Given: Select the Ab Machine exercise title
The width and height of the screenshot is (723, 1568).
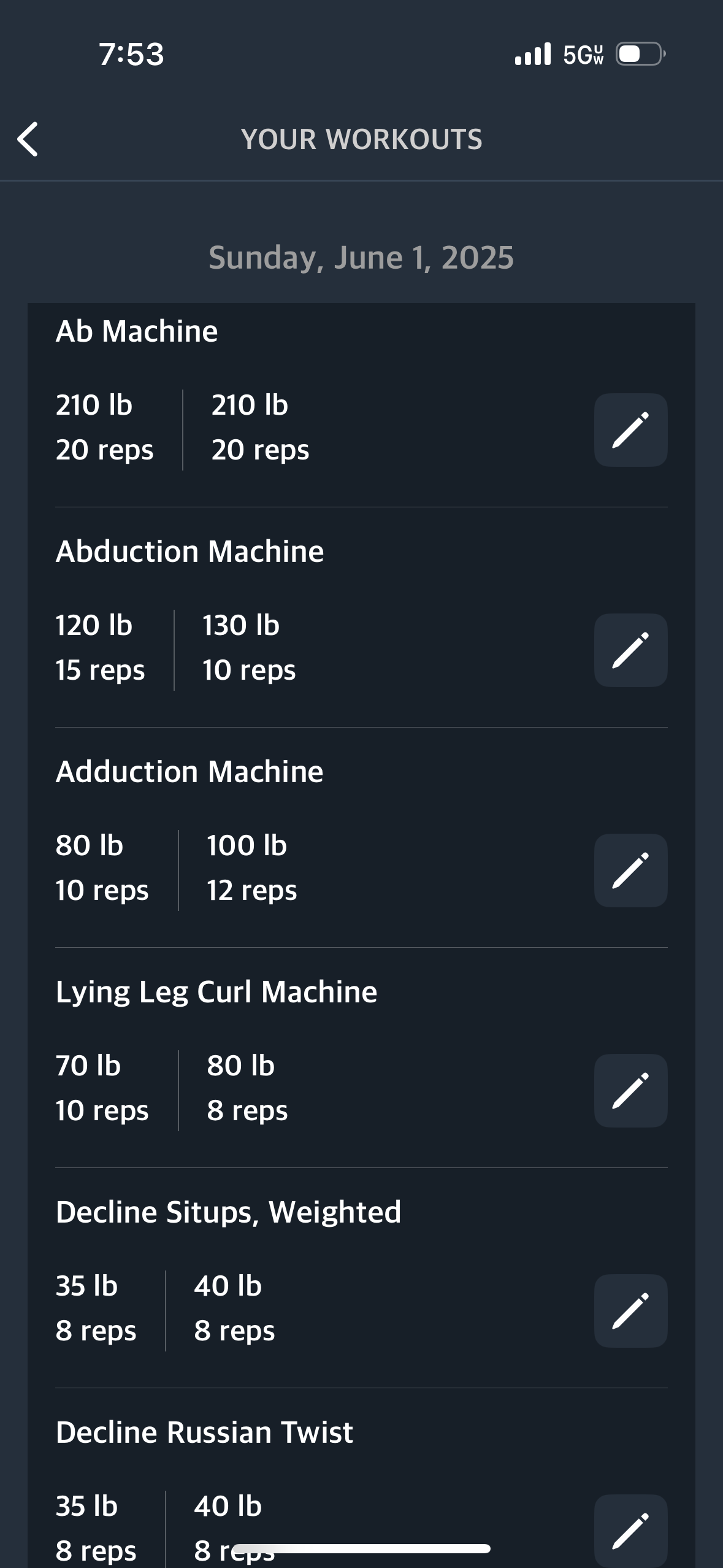Looking at the screenshot, I should pos(137,331).
